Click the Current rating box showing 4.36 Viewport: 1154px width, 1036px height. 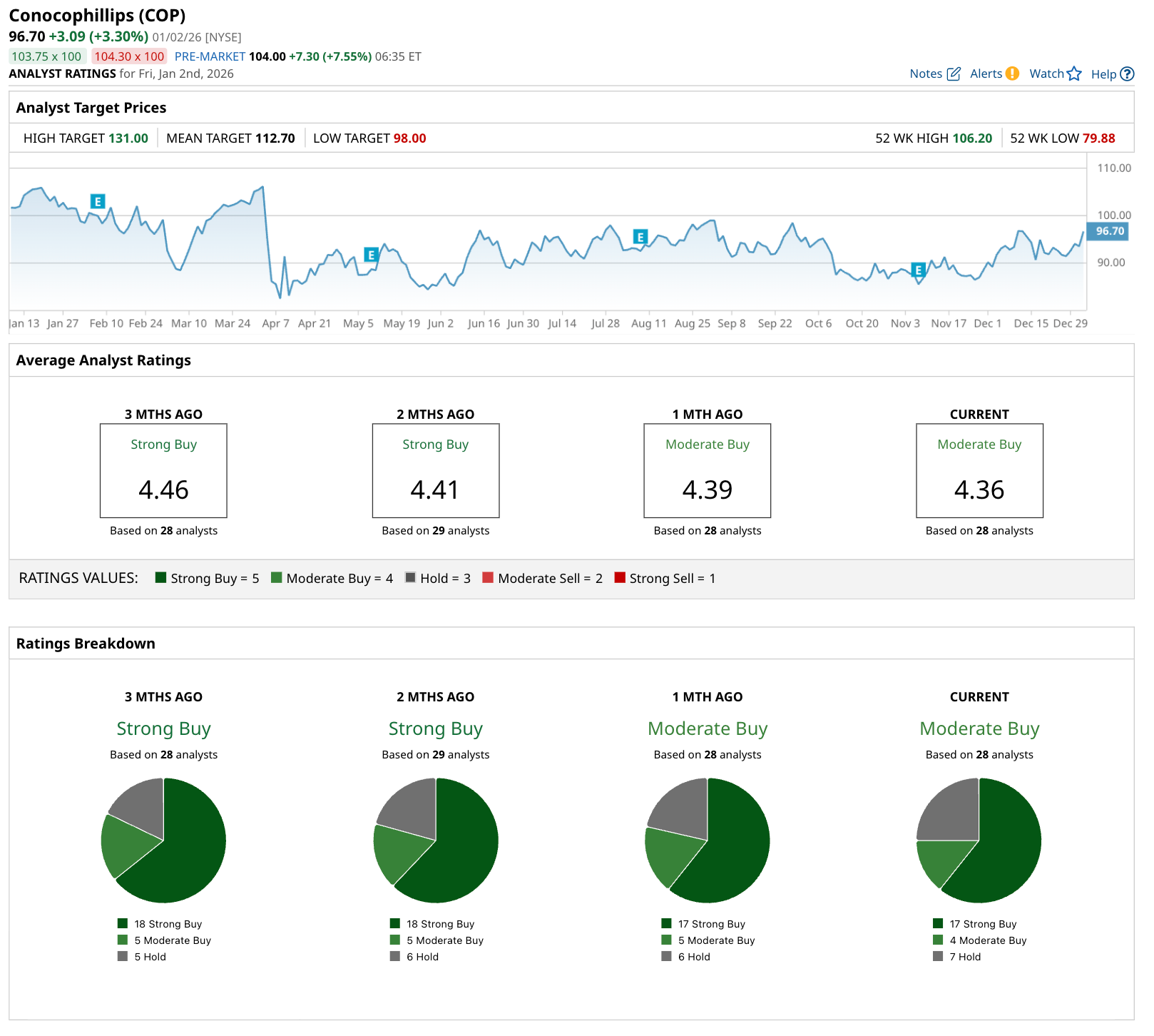click(979, 471)
